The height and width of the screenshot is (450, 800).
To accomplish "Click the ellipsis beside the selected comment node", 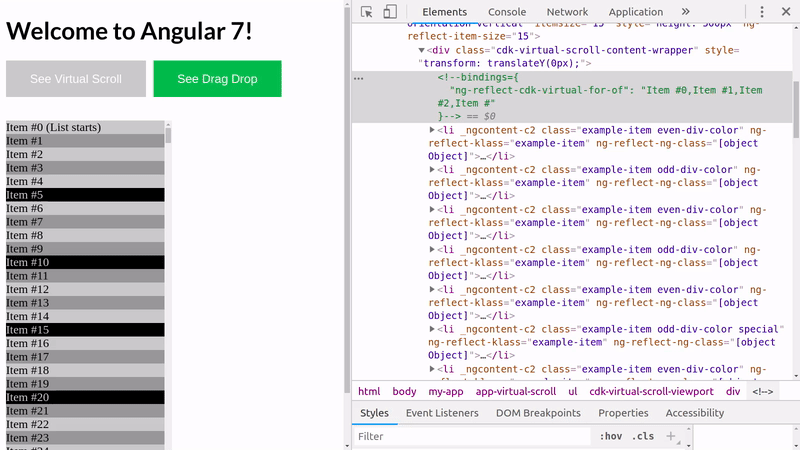I will pos(359,77).
